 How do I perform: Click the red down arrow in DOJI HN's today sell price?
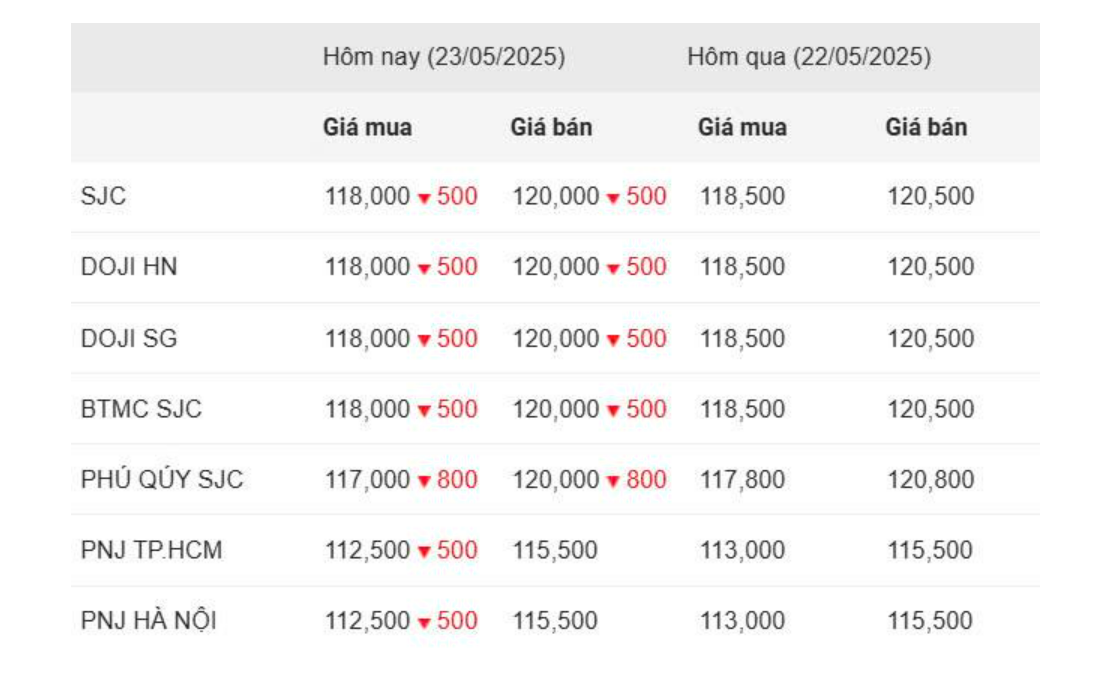(x=613, y=269)
